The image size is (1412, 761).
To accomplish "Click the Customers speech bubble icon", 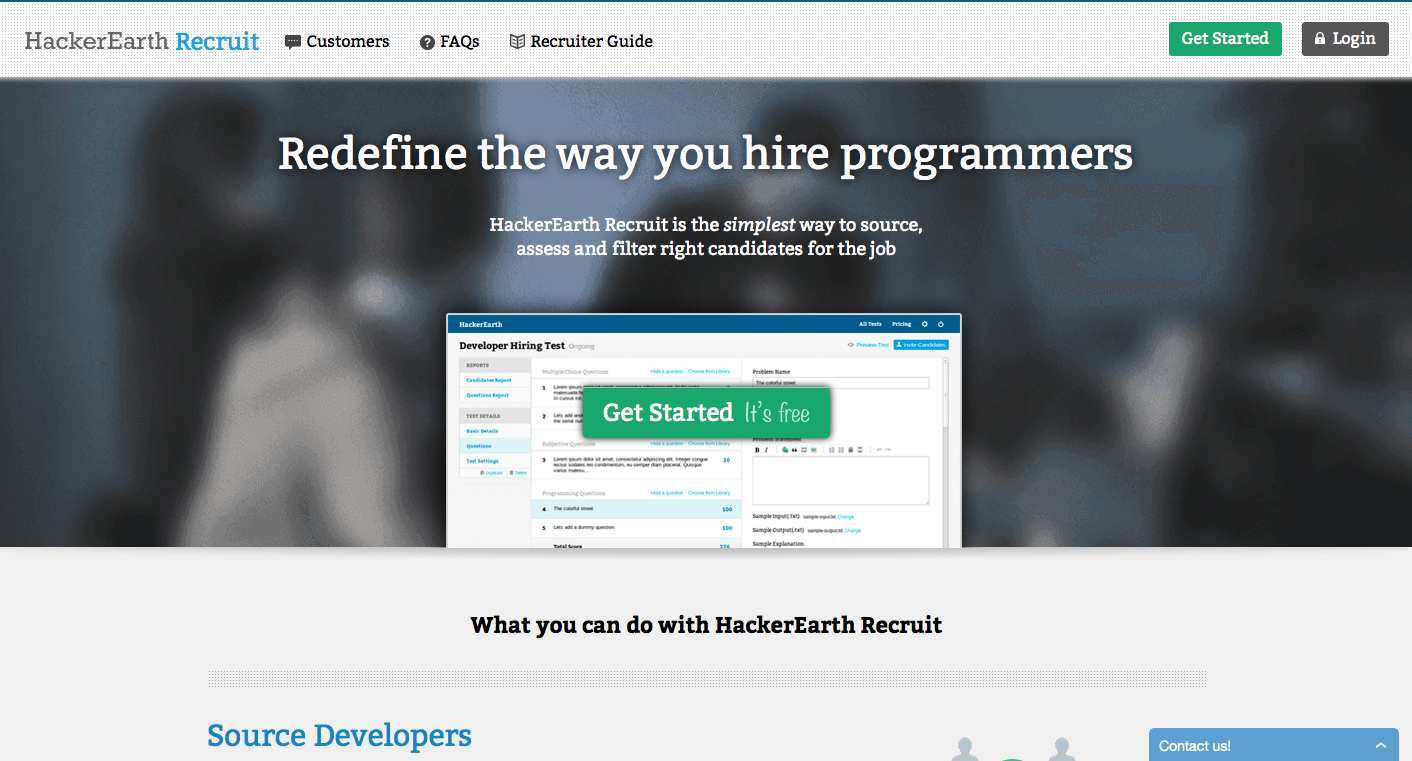I will (293, 42).
